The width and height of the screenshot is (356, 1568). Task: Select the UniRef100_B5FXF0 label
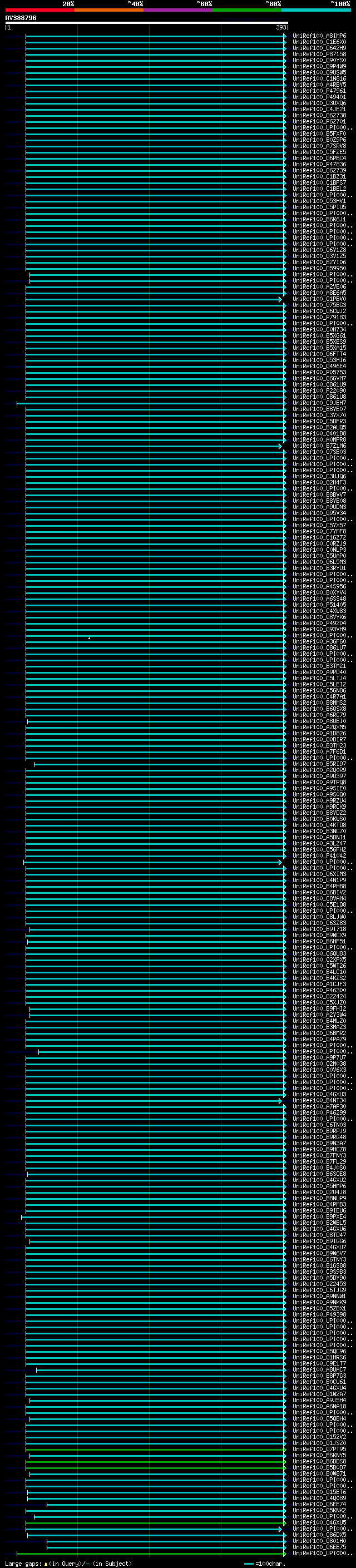[319, 134]
